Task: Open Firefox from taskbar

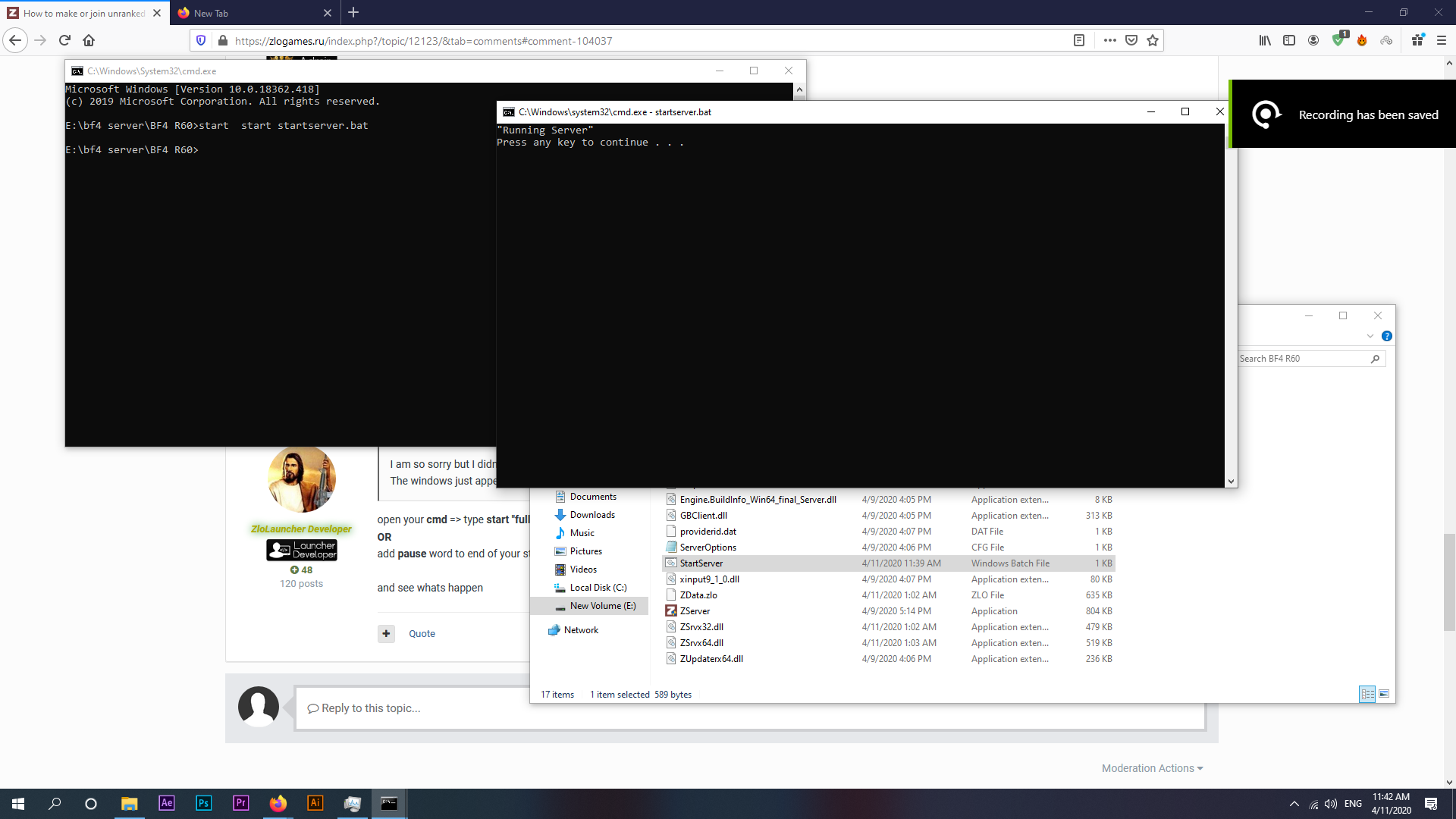Action: (x=278, y=804)
